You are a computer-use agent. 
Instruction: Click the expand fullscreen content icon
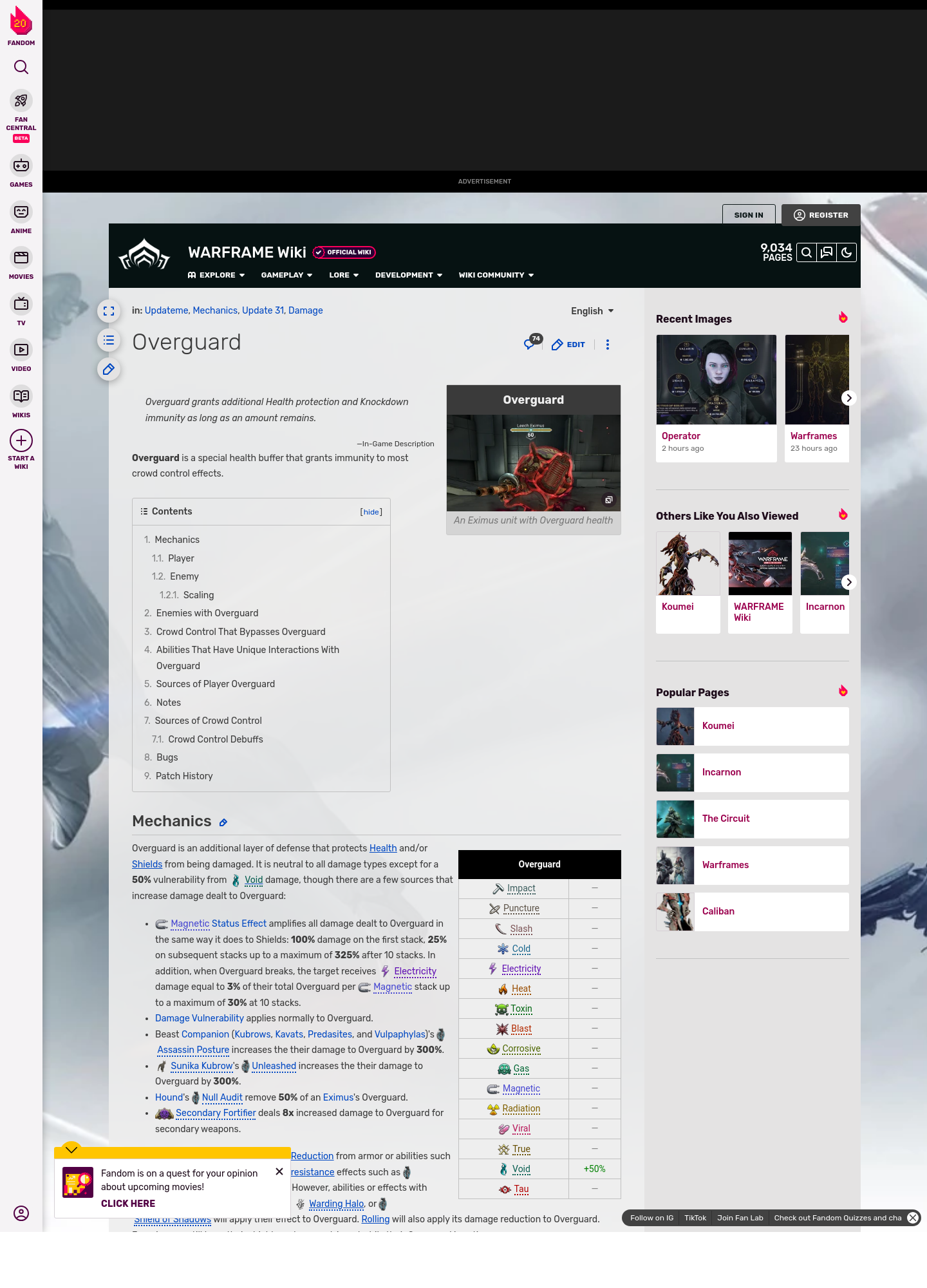click(109, 311)
